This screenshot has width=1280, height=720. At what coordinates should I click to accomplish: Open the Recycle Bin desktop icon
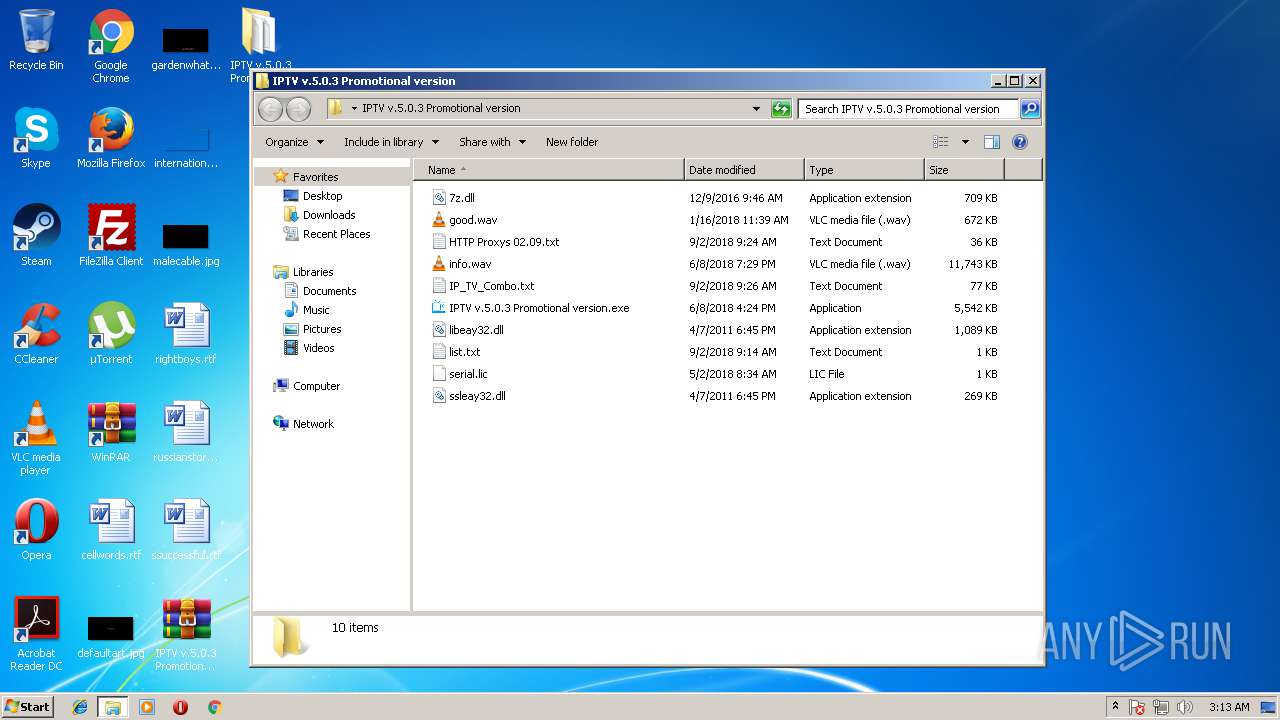[x=36, y=40]
